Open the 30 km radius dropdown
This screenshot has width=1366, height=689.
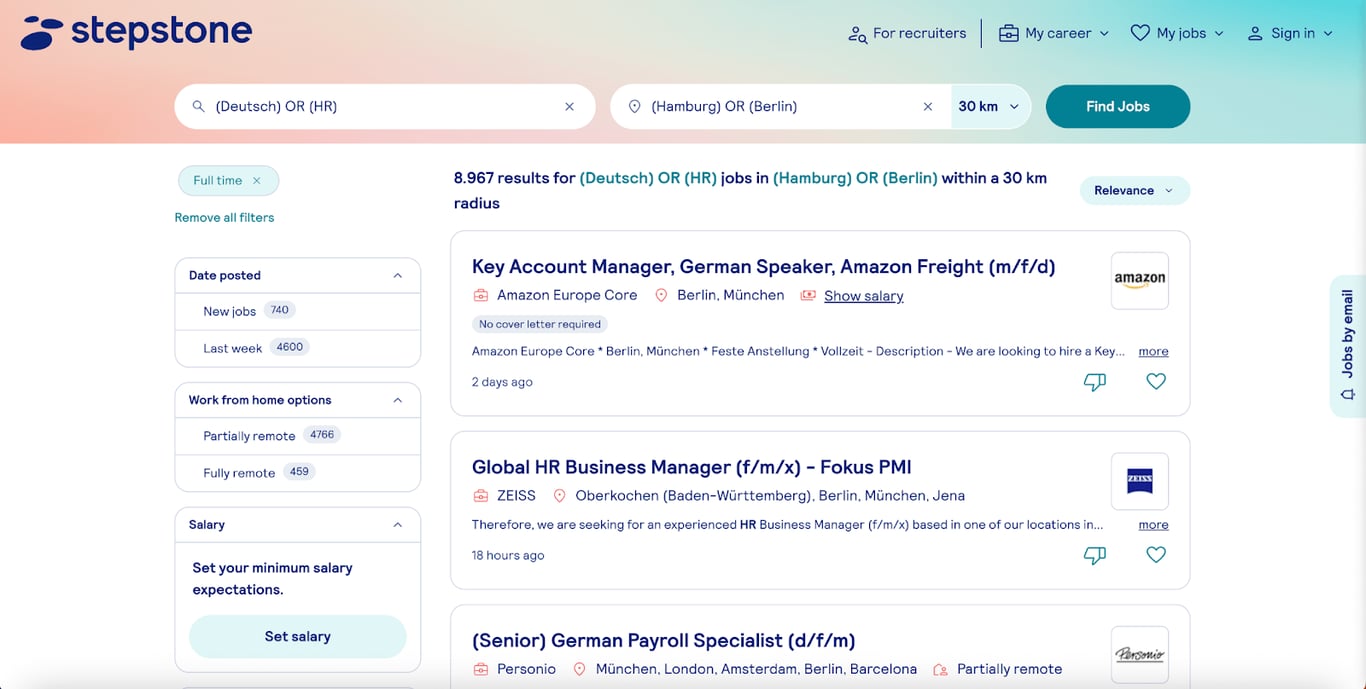click(x=989, y=106)
